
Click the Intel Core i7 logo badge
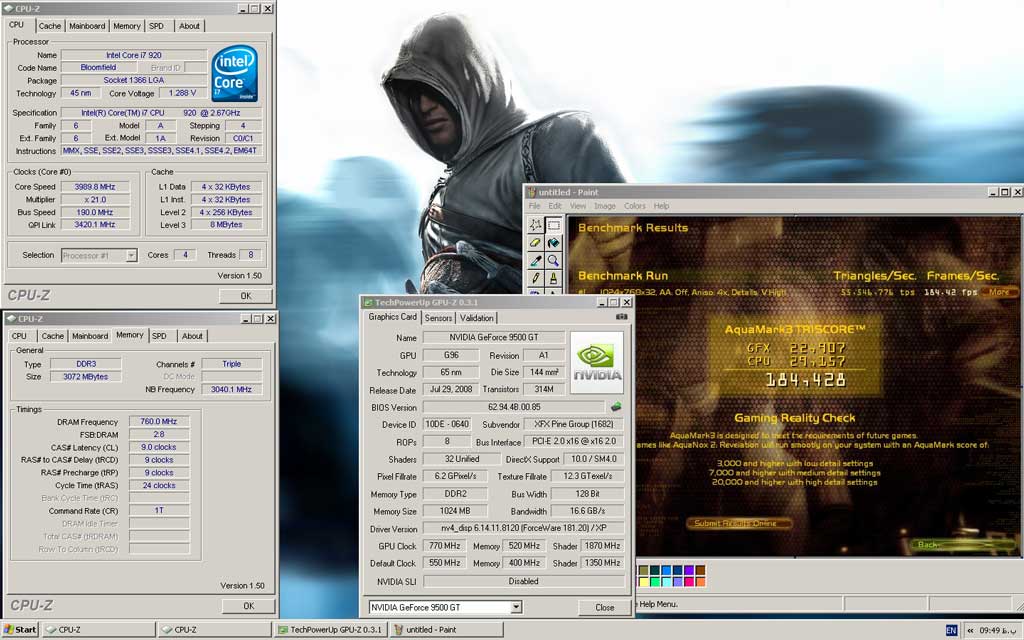(234, 73)
